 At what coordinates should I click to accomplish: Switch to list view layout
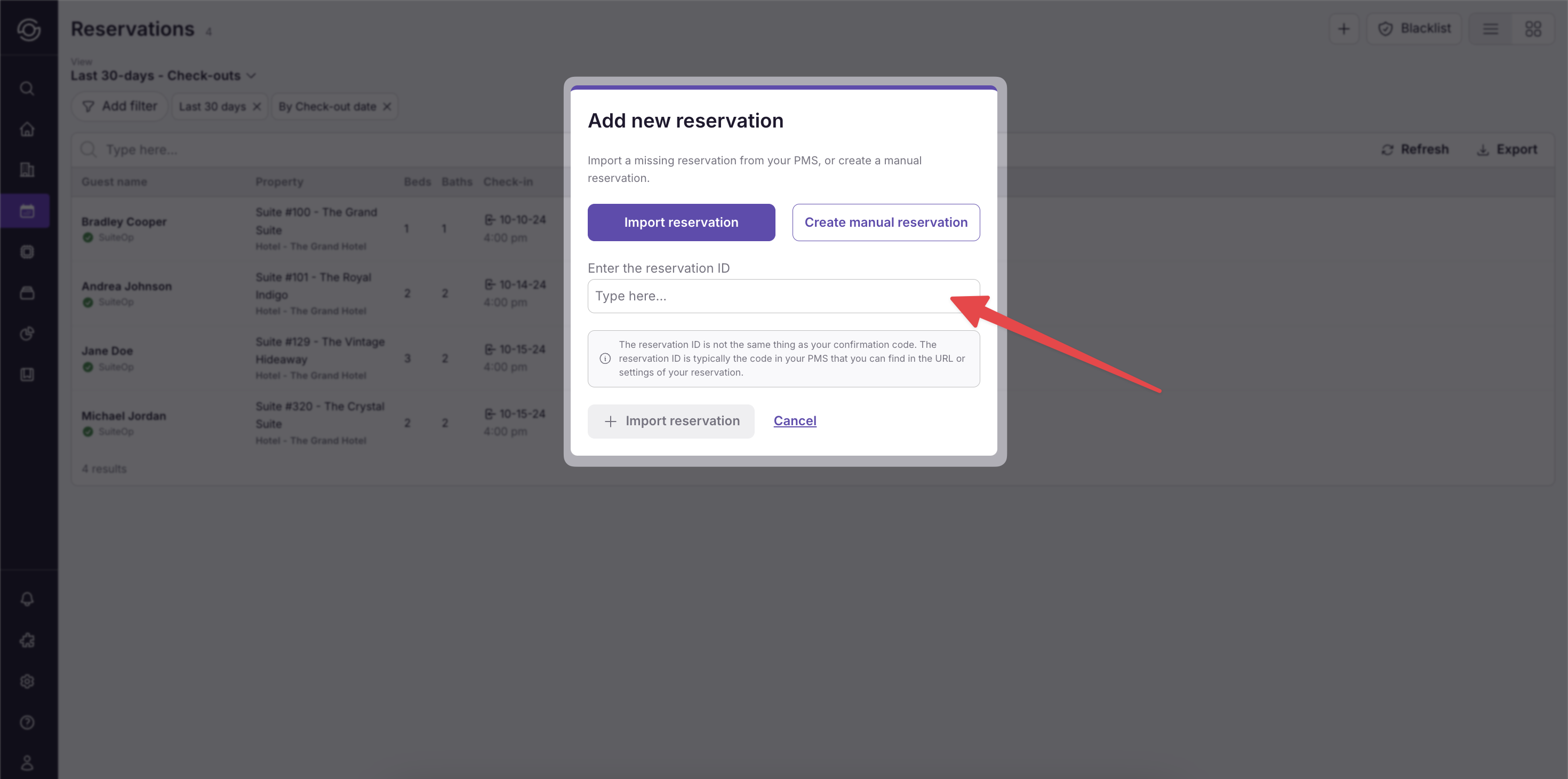coord(1490,29)
